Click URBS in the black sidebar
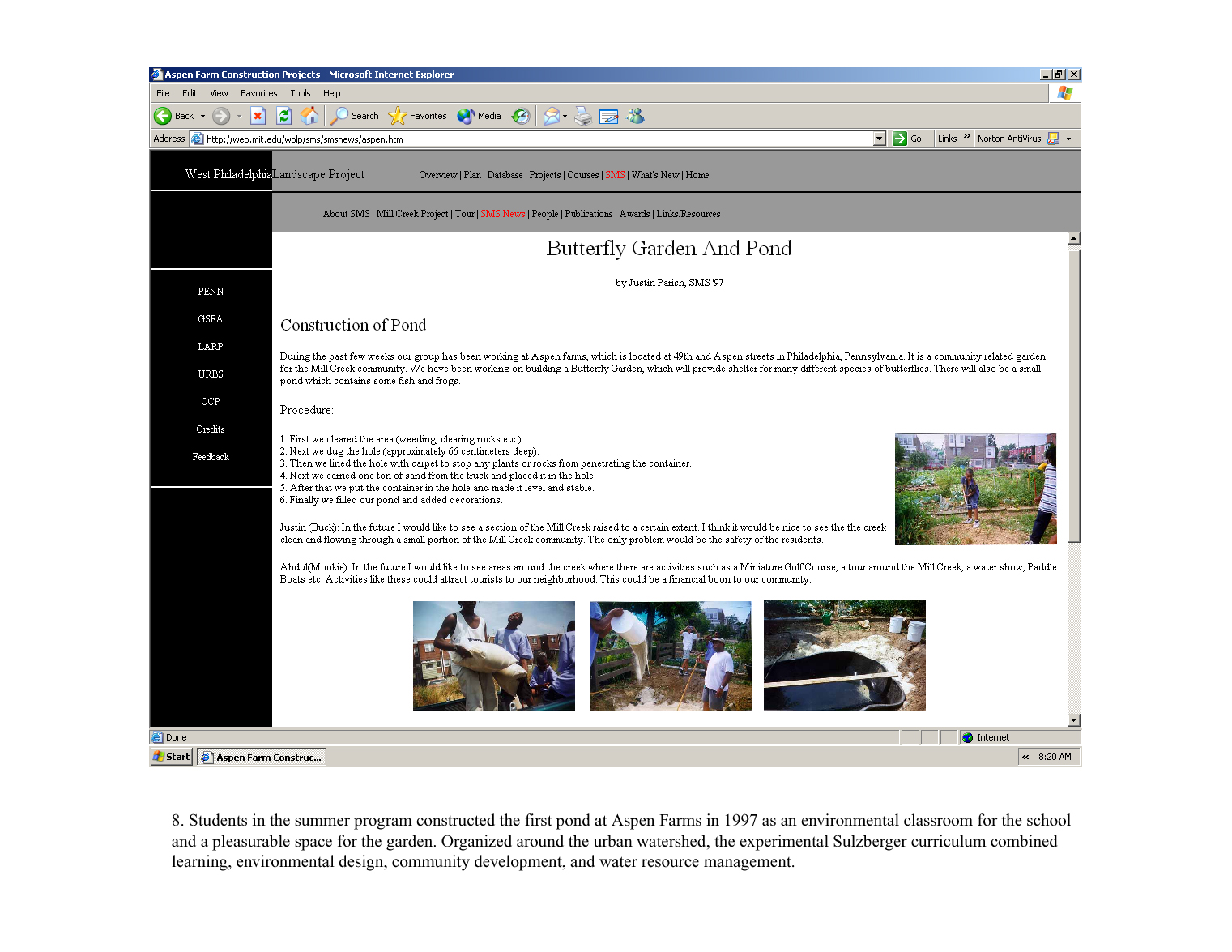This screenshot has width=1232, height=952. click(x=211, y=374)
